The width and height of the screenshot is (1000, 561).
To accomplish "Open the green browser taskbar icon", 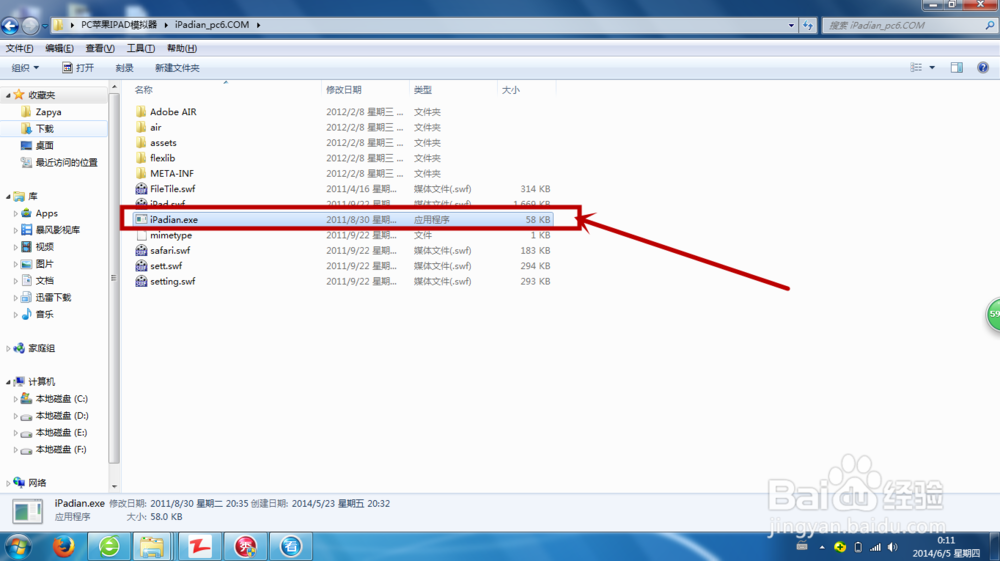I will tap(109, 546).
